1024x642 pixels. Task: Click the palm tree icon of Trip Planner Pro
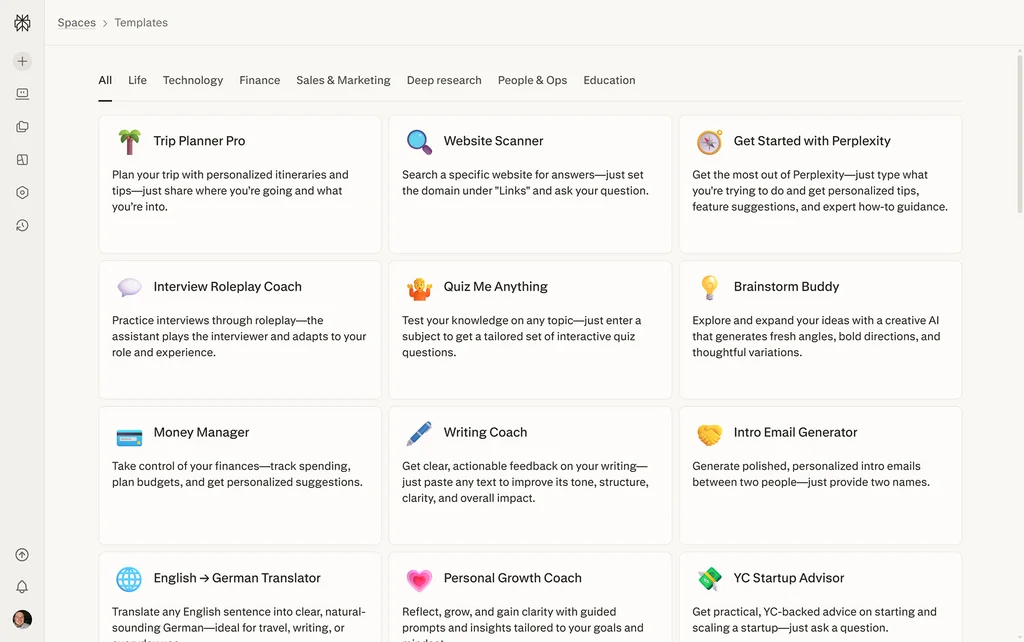coord(129,141)
